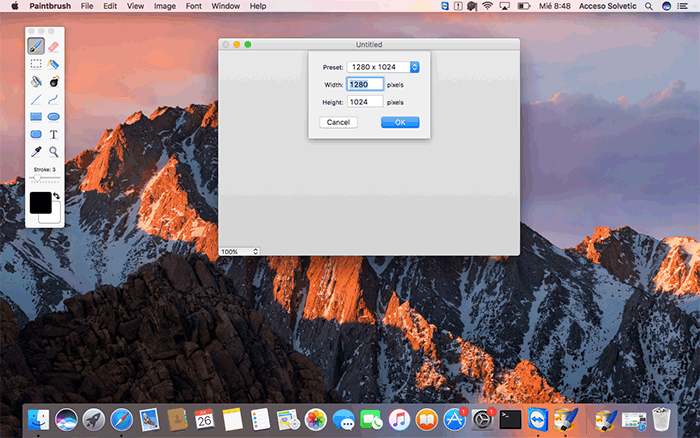This screenshot has height=438, width=700.
Task: Open Messages in the Dock
Action: point(343,420)
